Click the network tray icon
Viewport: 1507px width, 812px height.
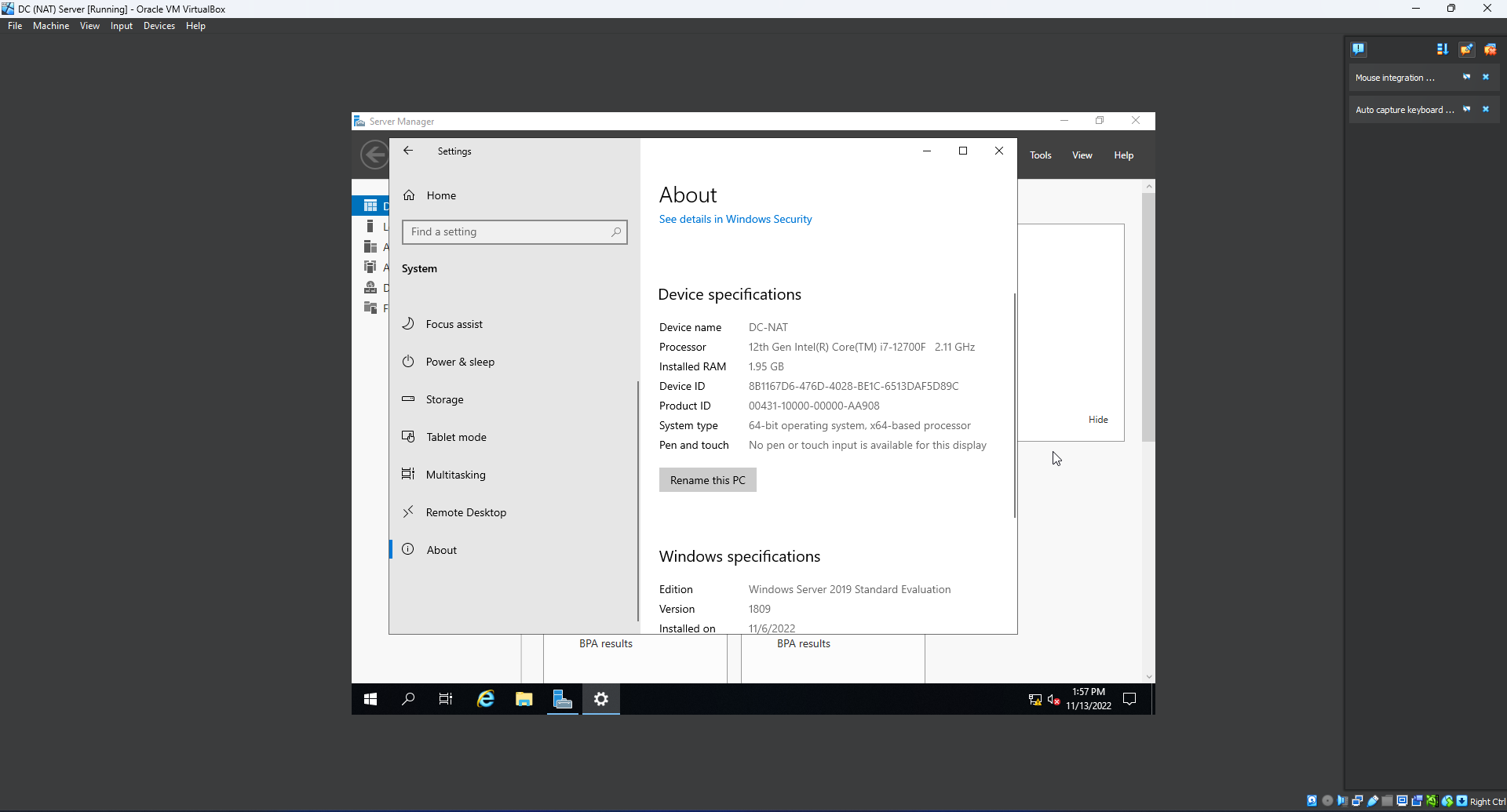tap(1035, 700)
